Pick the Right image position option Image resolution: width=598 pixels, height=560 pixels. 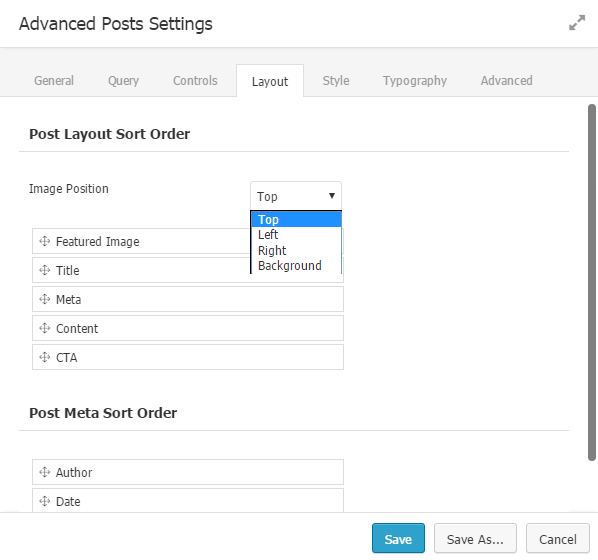pyautogui.click(x=296, y=250)
